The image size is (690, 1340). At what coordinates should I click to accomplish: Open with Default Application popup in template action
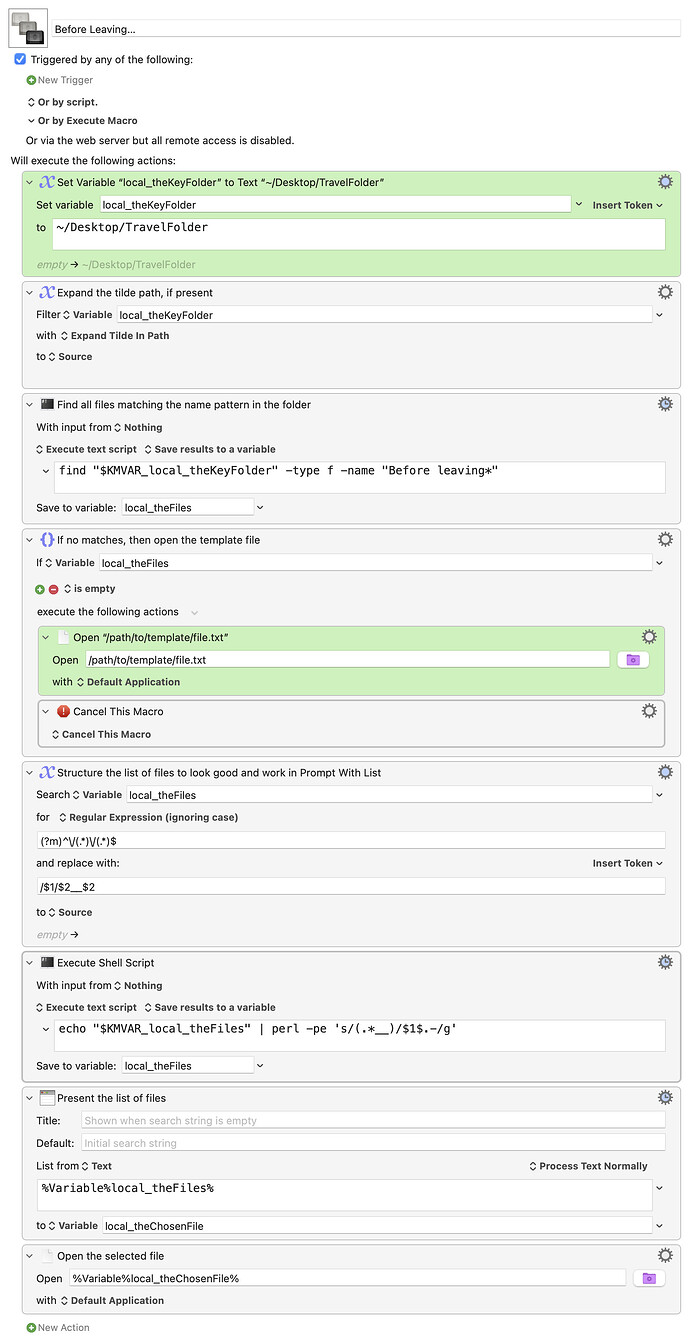(x=128, y=682)
